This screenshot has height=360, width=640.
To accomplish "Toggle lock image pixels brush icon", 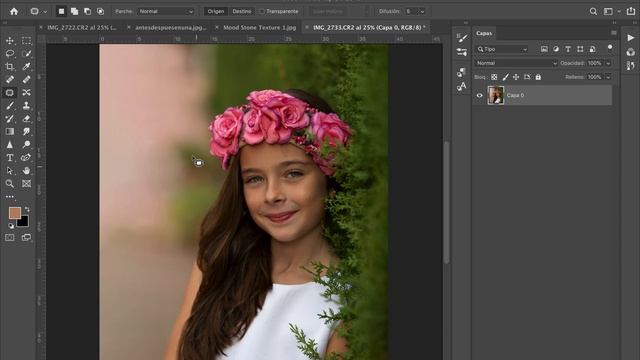I will point(505,77).
